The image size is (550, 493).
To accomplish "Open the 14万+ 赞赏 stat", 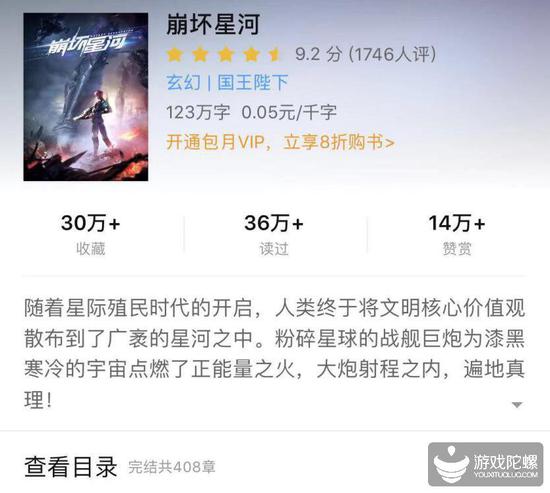I will [457, 234].
